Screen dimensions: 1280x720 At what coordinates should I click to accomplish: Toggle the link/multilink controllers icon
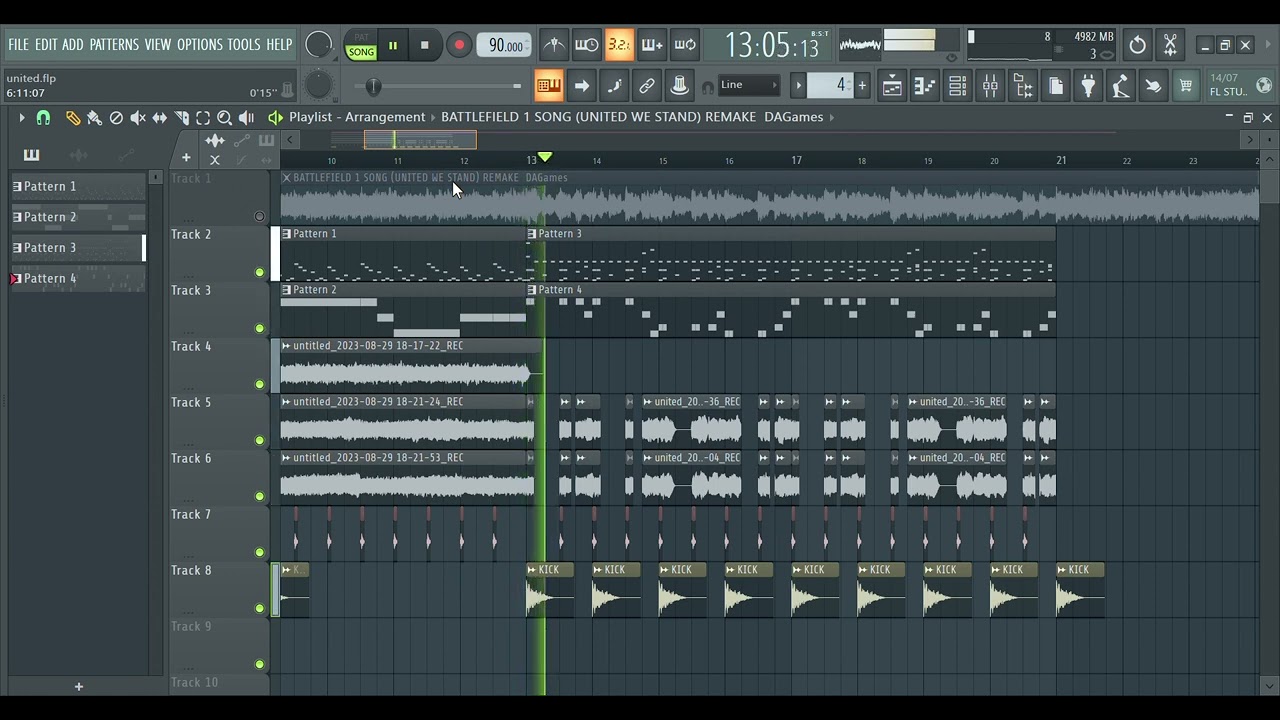point(647,86)
